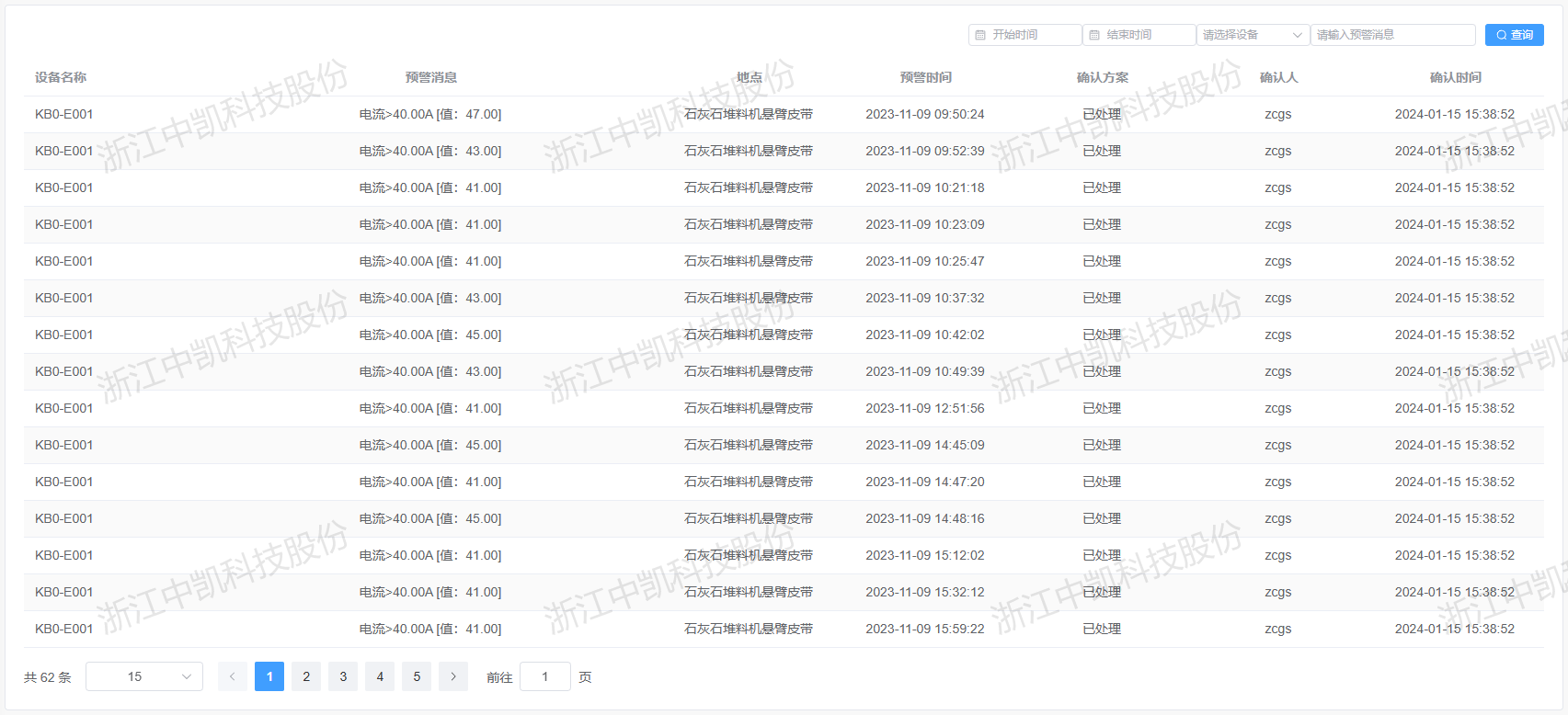The image size is (1568, 715).
Task: Expand the page size dropdown showing 15
Action: click(144, 676)
